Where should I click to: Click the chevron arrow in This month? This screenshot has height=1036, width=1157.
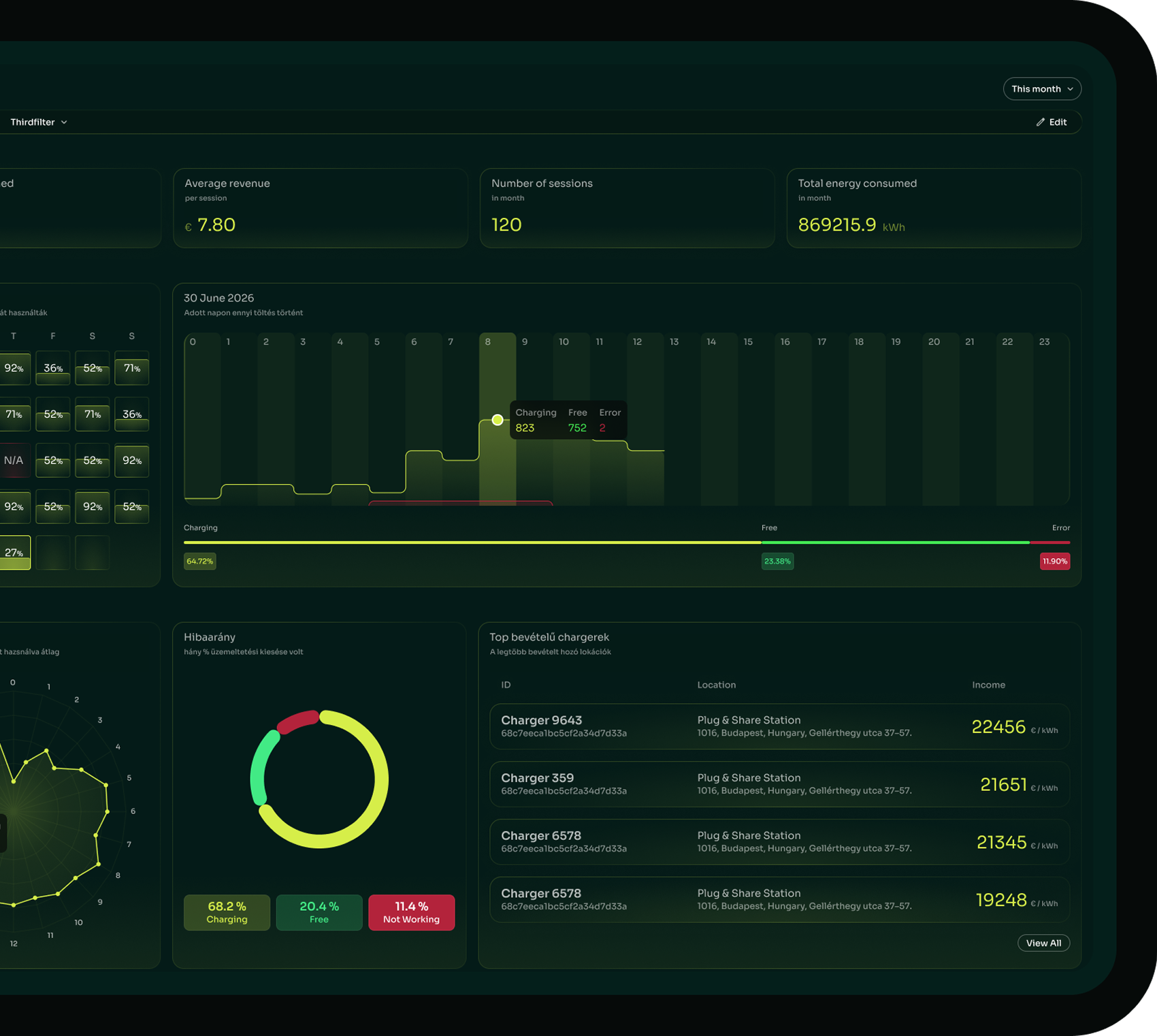click(1071, 89)
